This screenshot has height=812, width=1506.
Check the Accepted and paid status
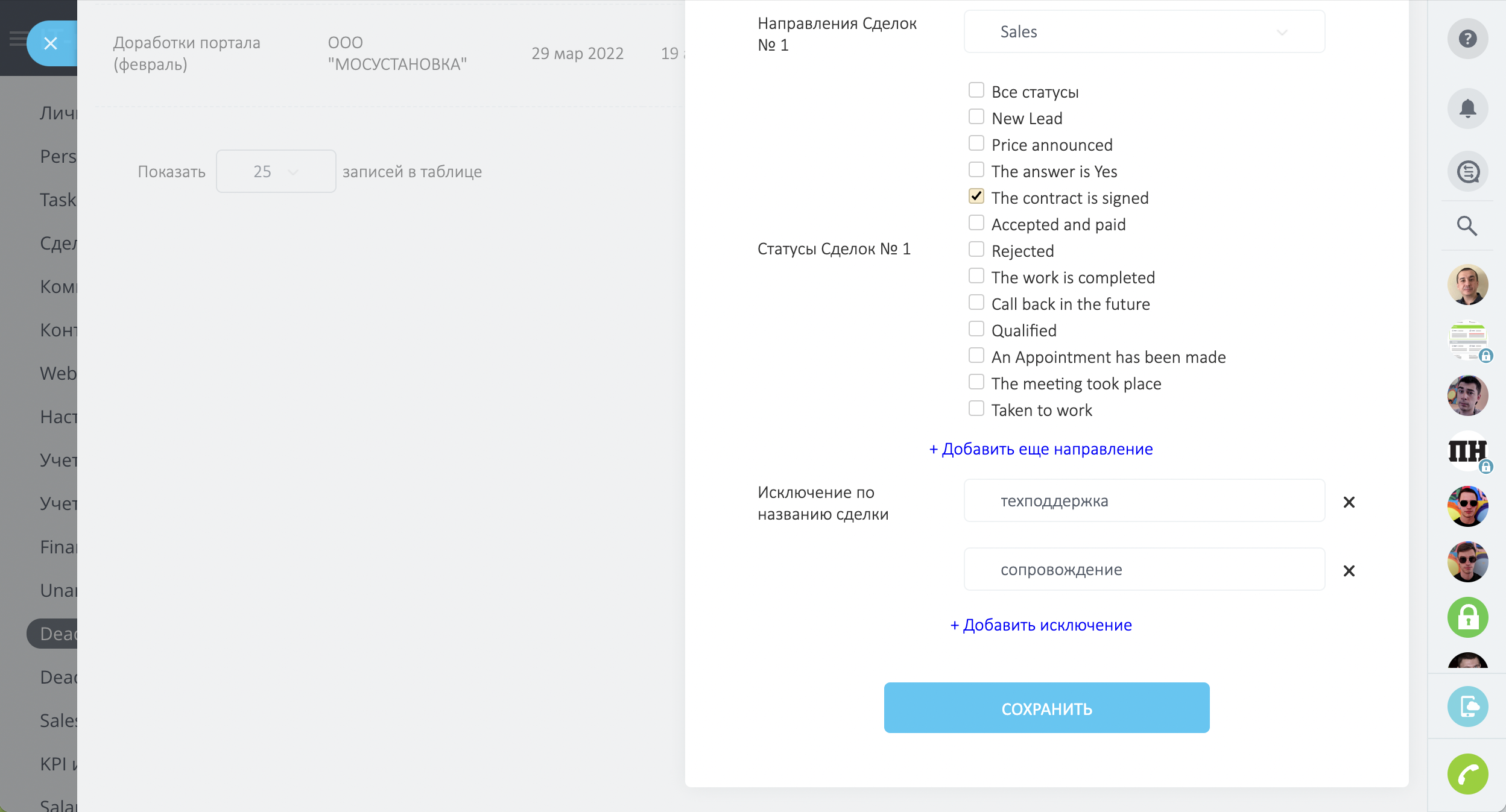pos(976,223)
